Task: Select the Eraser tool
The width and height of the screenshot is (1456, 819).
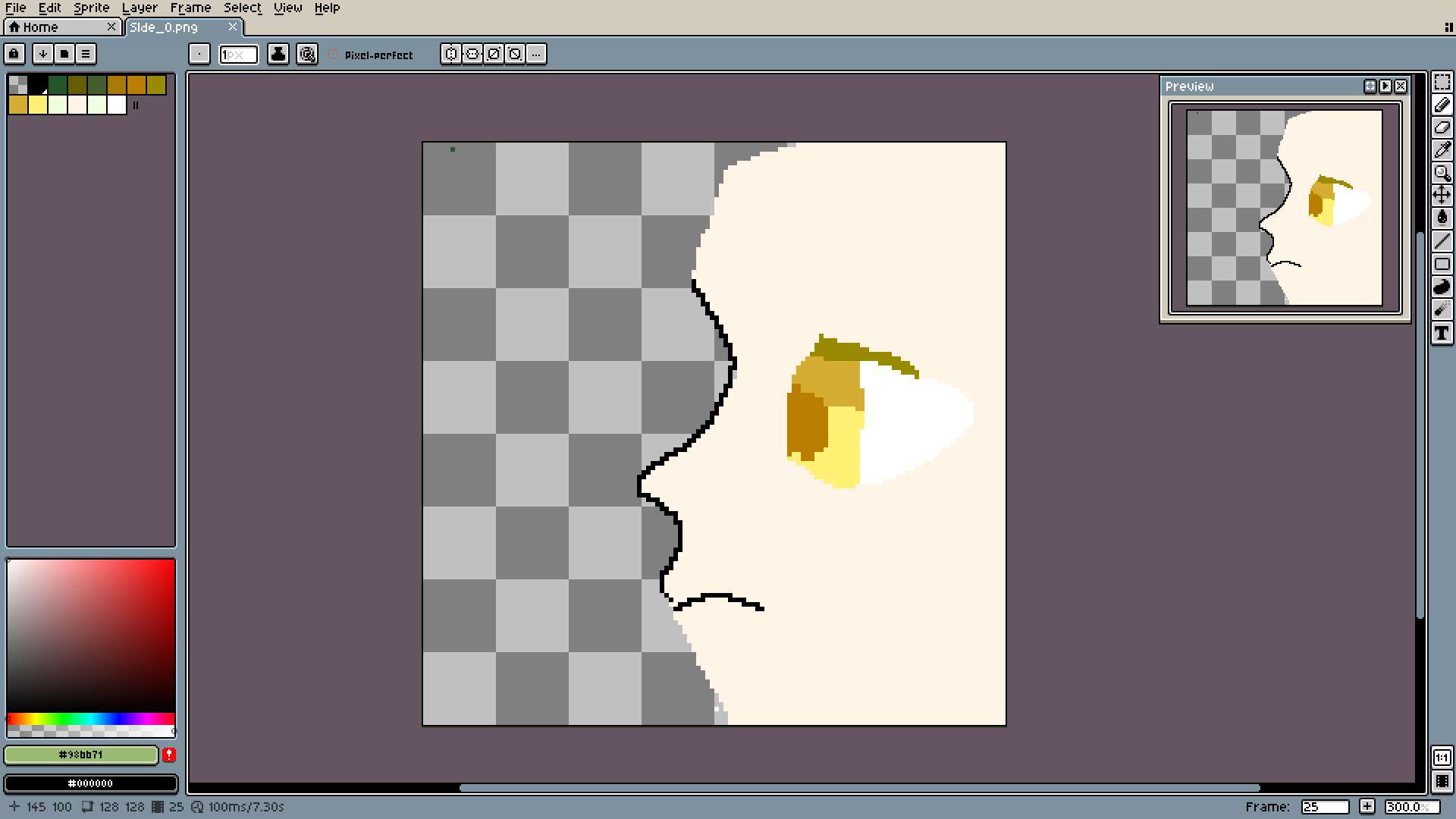Action: [1442, 127]
